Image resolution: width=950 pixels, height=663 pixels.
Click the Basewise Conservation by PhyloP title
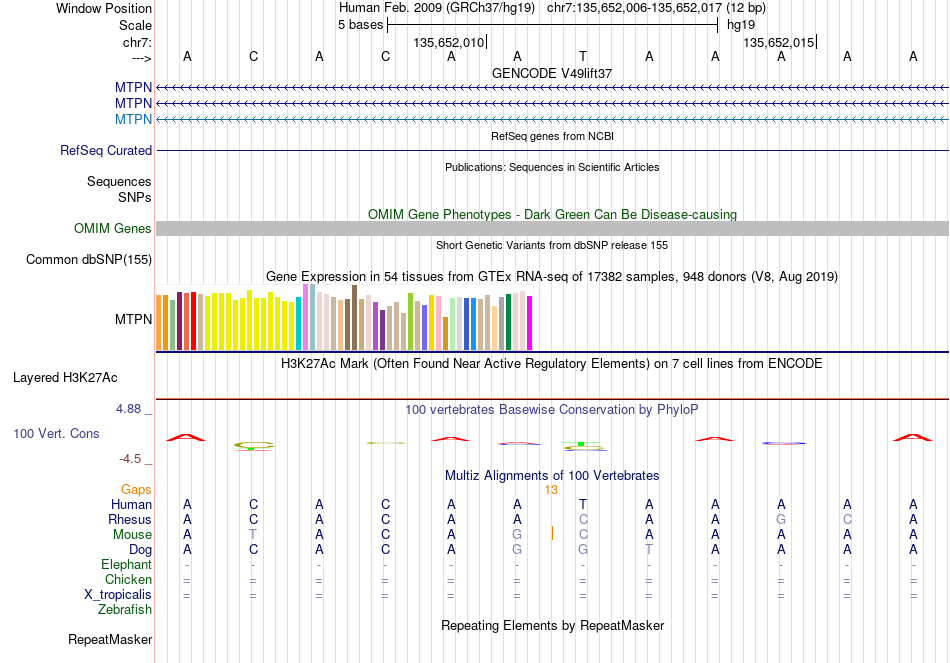552,410
